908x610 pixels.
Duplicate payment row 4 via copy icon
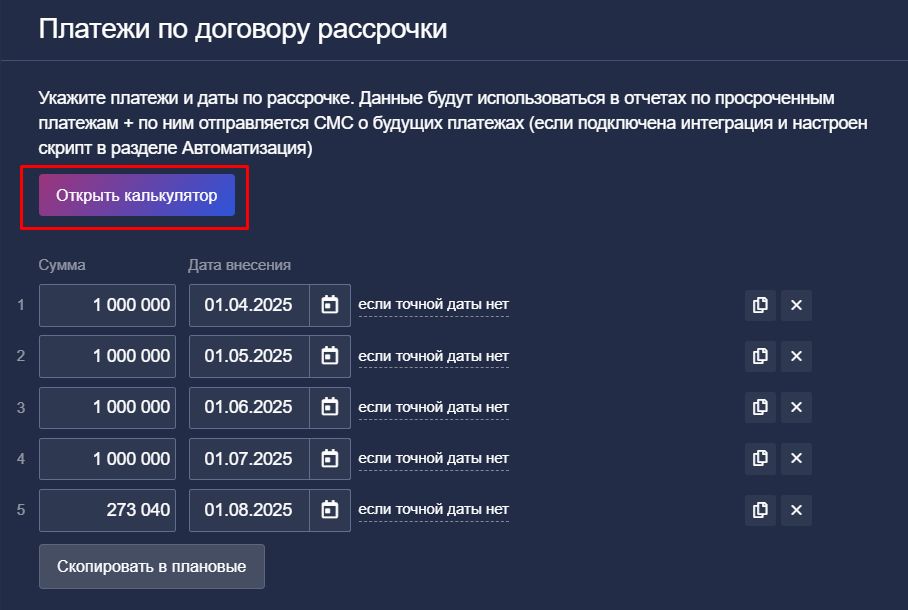point(760,459)
